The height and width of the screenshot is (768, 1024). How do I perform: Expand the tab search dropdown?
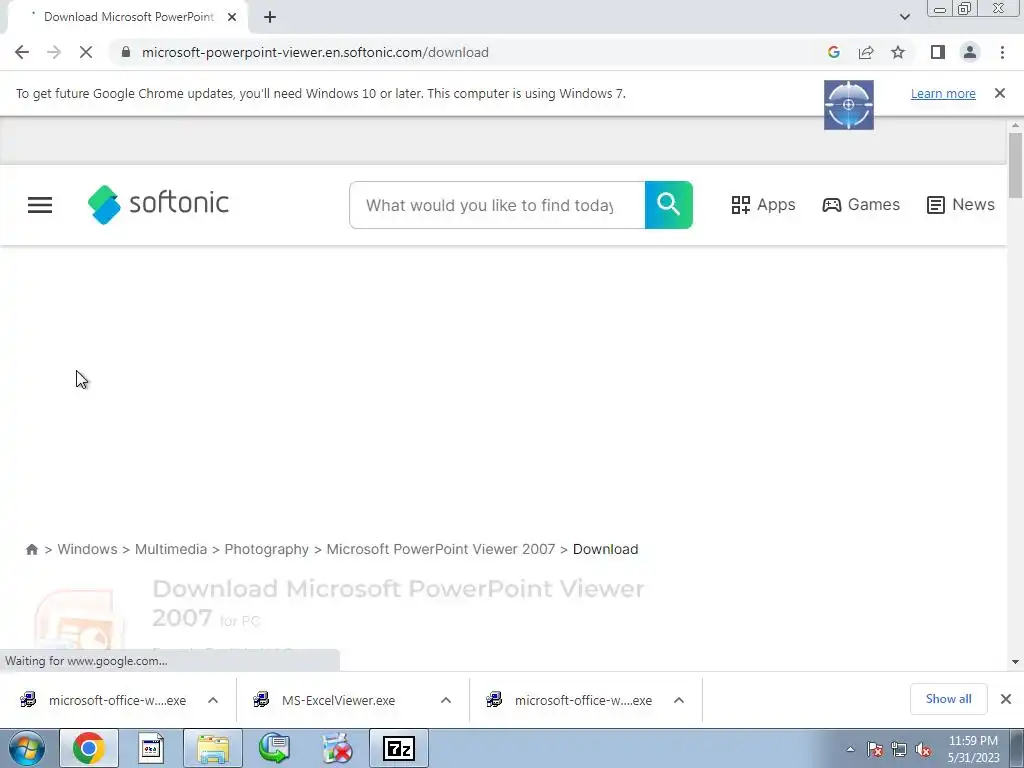[904, 17]
